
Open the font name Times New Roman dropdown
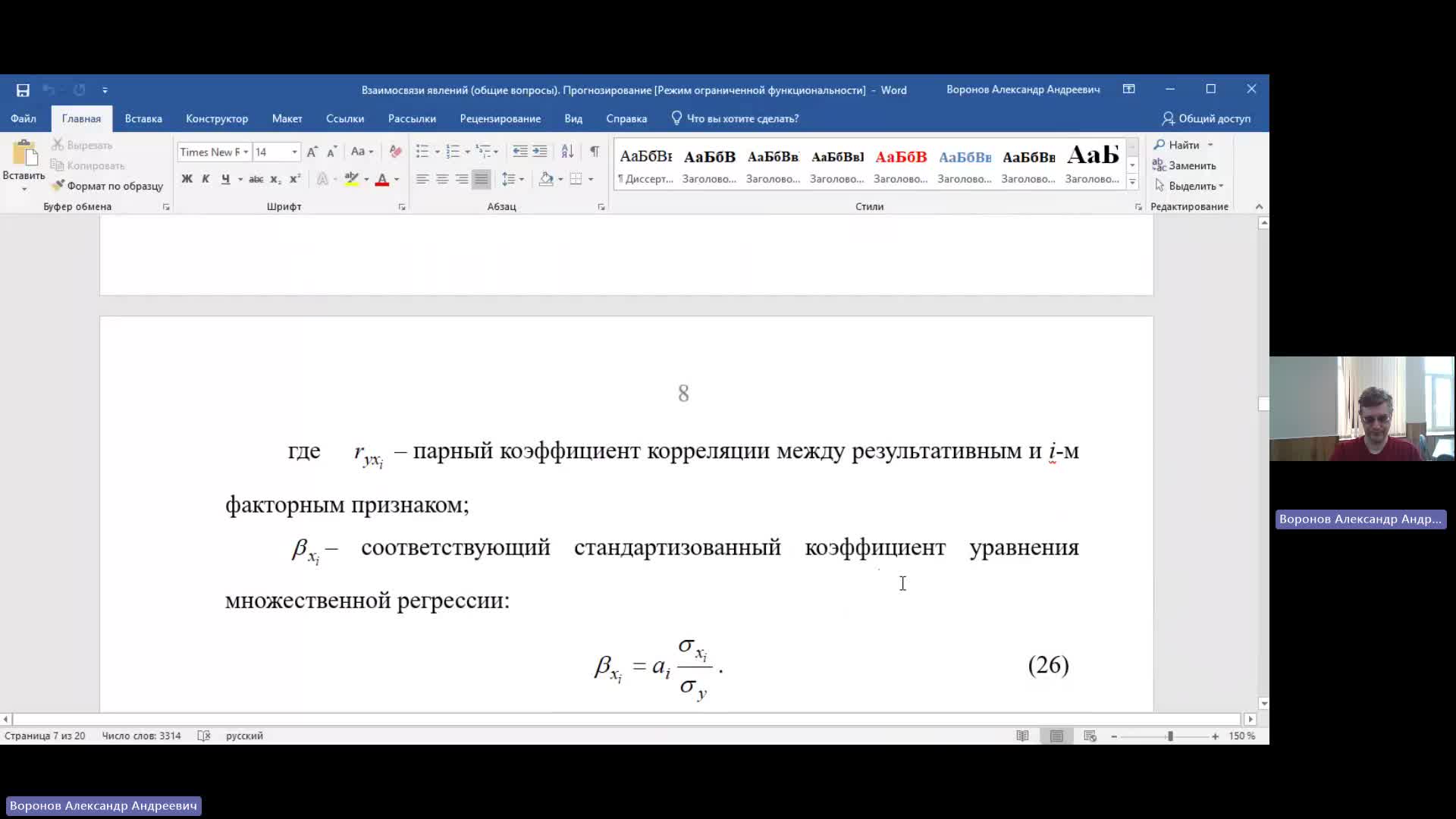pos(246,152)
